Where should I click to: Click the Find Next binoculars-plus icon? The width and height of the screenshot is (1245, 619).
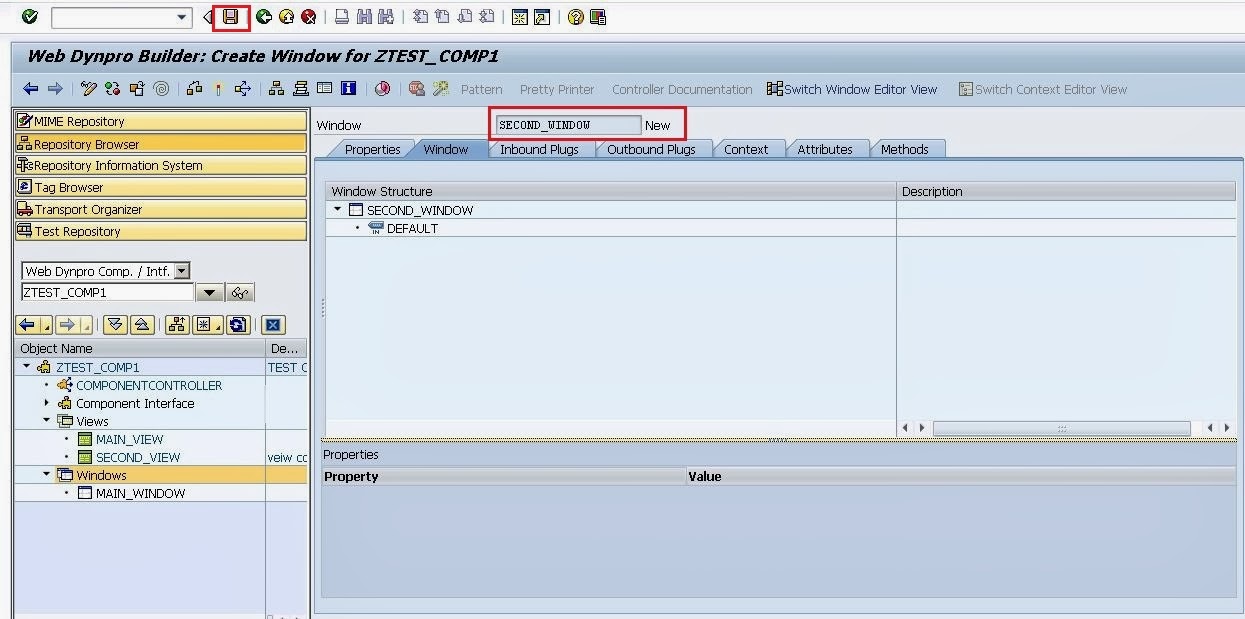click(386, 17)
